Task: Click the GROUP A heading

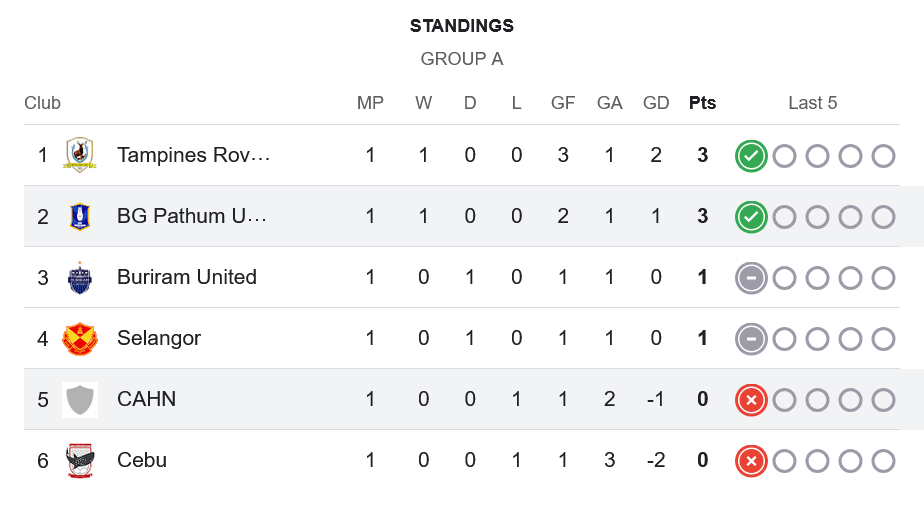Action: pyautogui.click(x=462, y=59)
